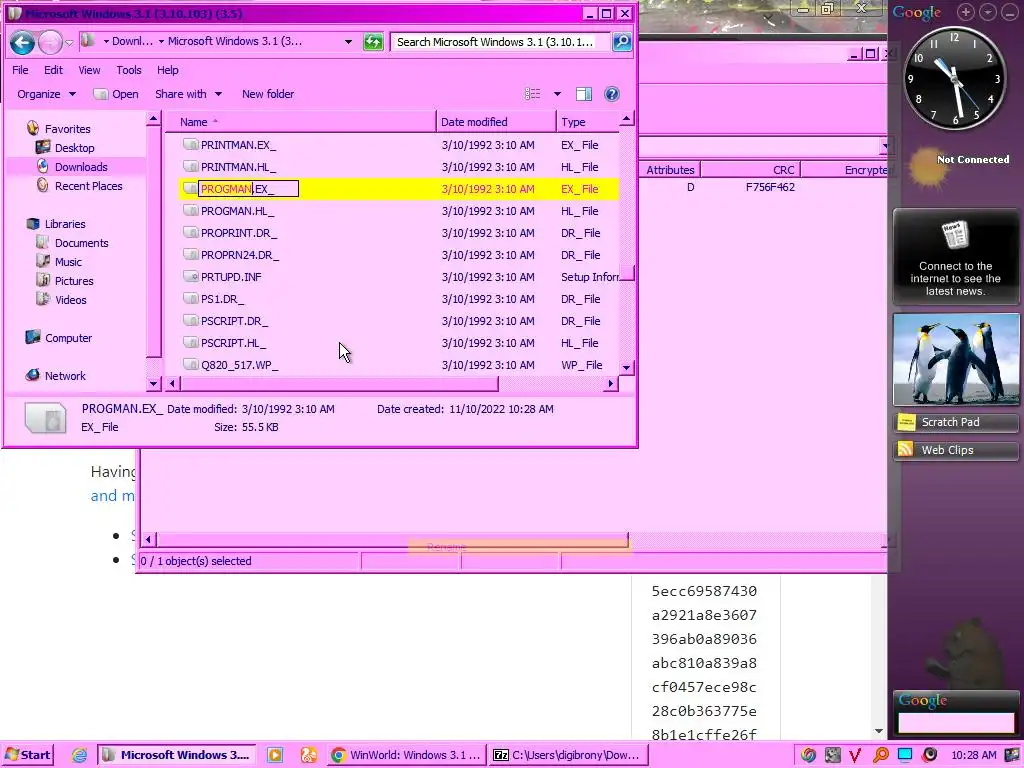This screenshot has height=768, width=1024.
Task: Open Recent Places in Favorites
Action: 88,185
